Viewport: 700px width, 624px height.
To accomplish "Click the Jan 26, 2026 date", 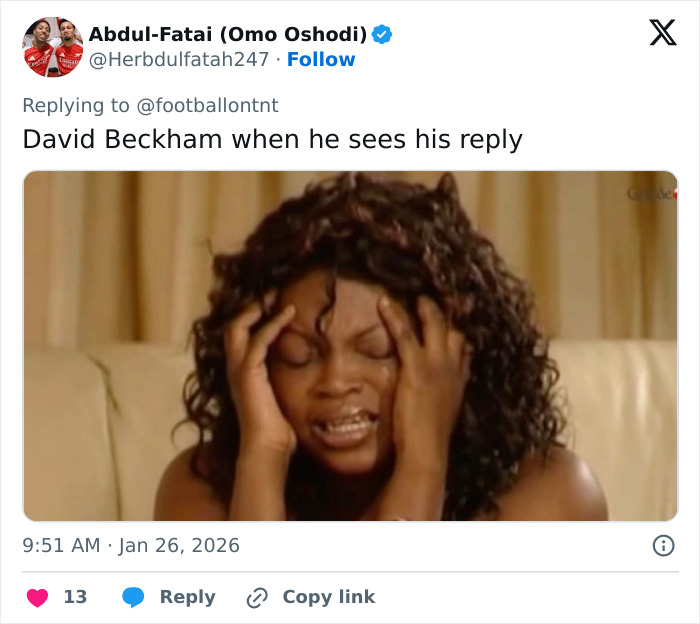I will [180, 545].
